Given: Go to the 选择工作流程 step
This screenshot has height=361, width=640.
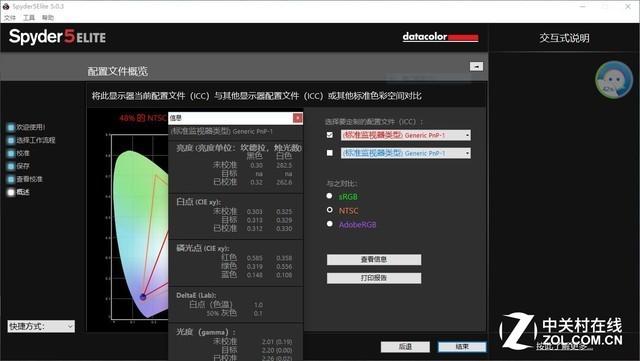Looking at the screenshot, I should point(31,140).
